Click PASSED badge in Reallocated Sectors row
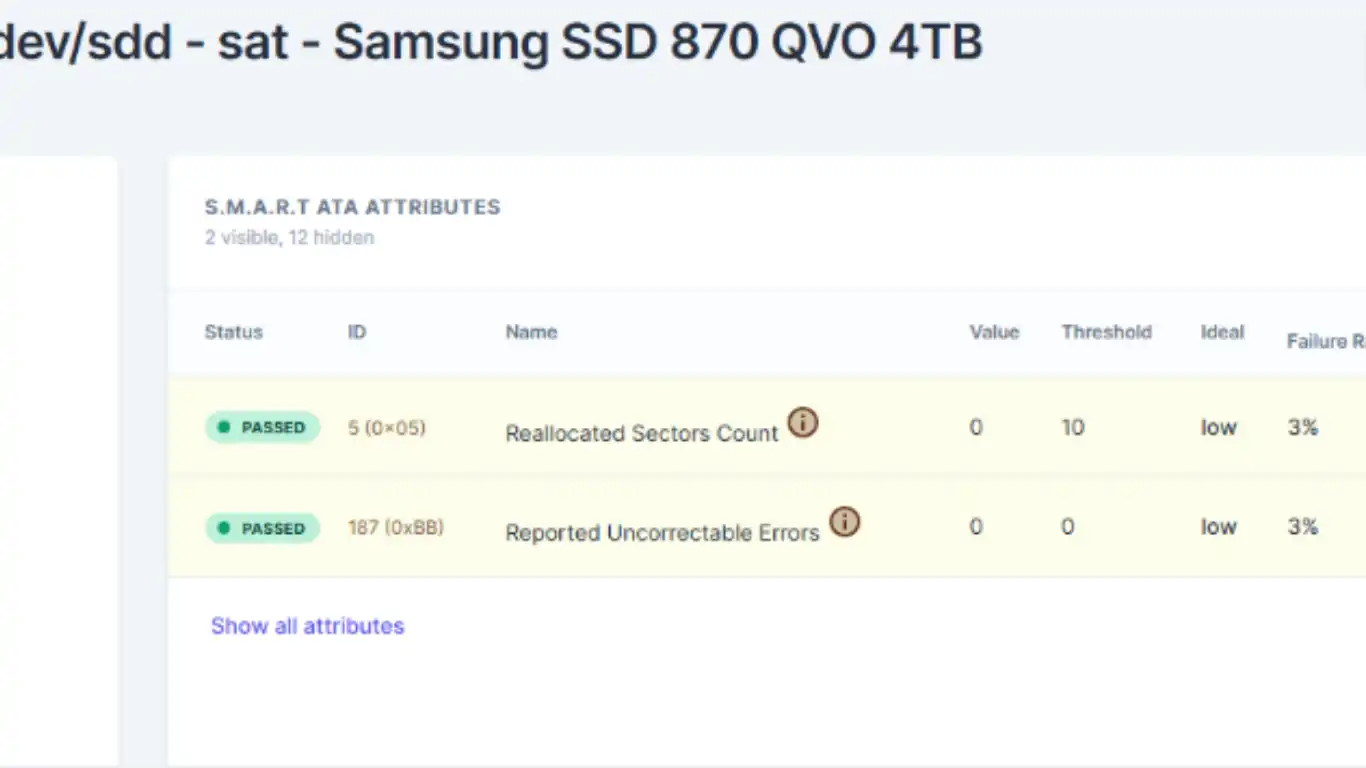 [x=262, y=427]
